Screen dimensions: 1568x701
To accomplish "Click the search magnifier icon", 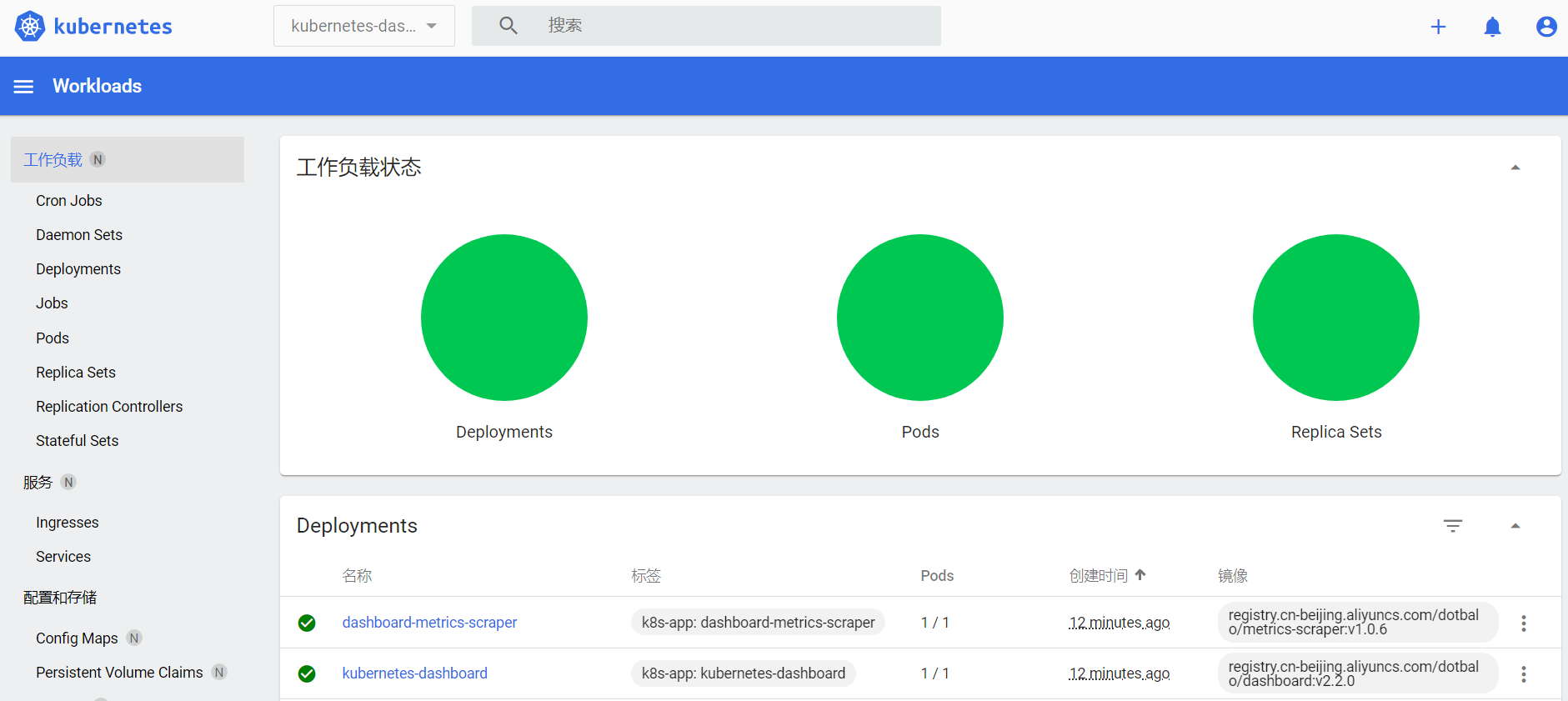I will (x=508, y=26).
